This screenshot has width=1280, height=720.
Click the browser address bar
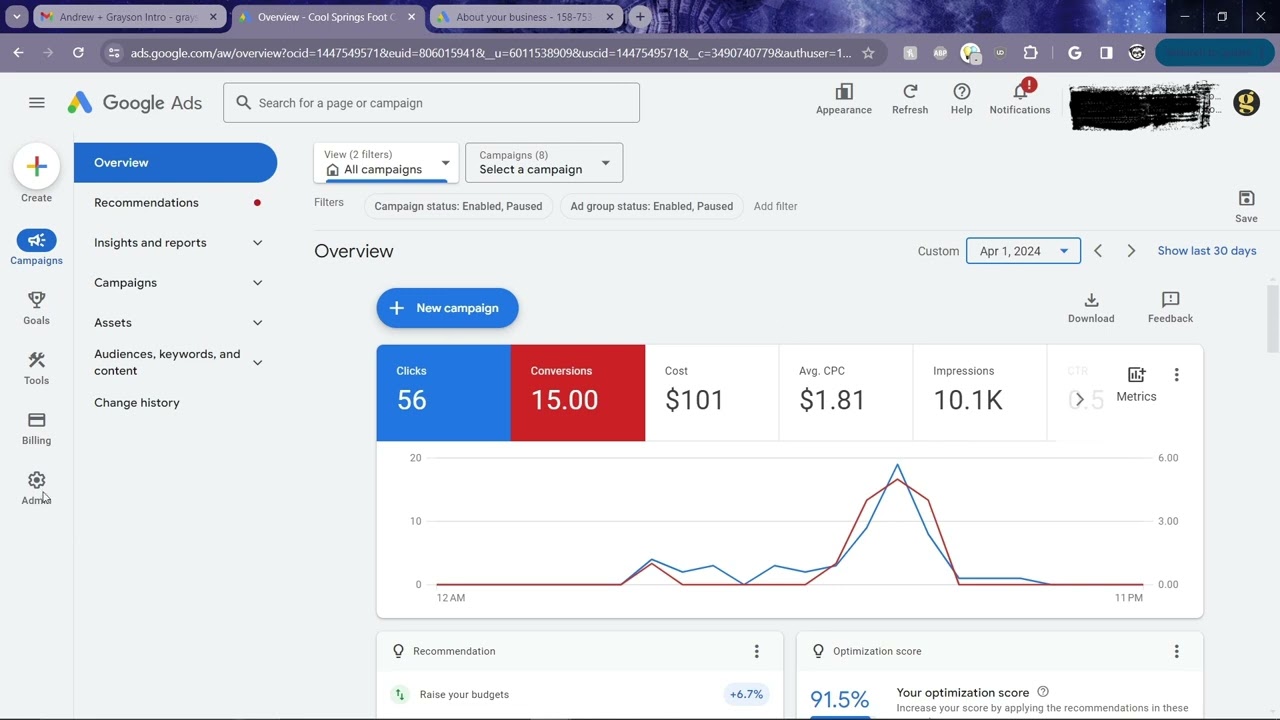click(x=490, y=53)
